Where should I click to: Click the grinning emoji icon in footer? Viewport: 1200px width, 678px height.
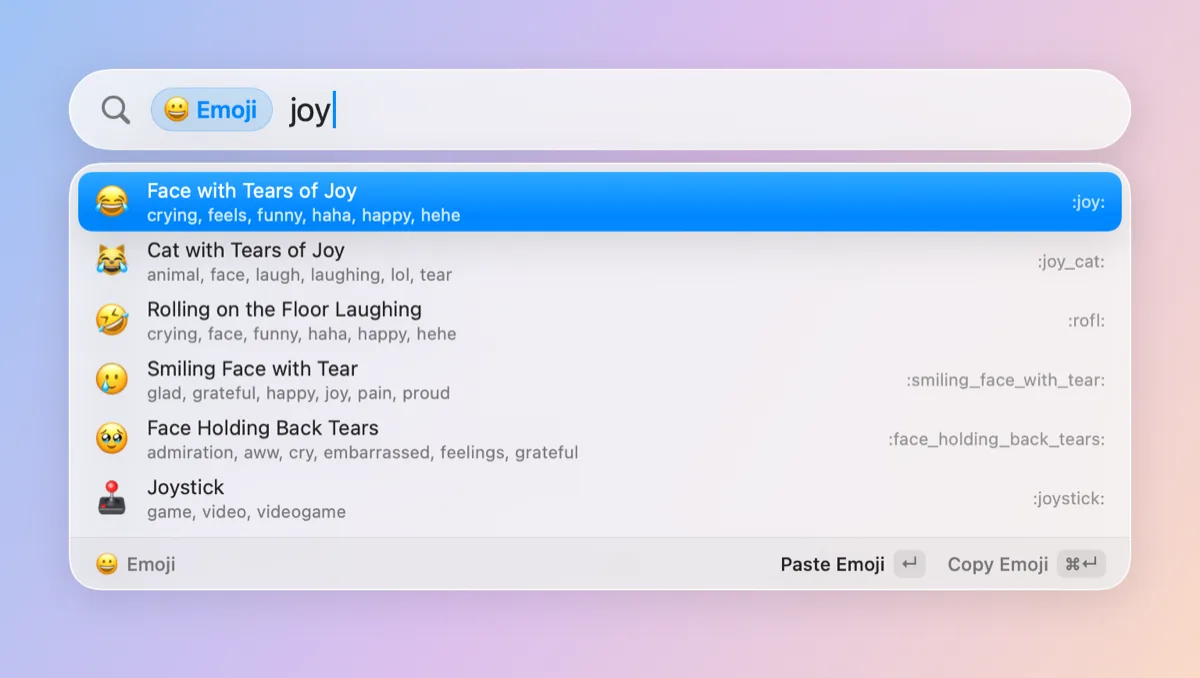(107, 564)
